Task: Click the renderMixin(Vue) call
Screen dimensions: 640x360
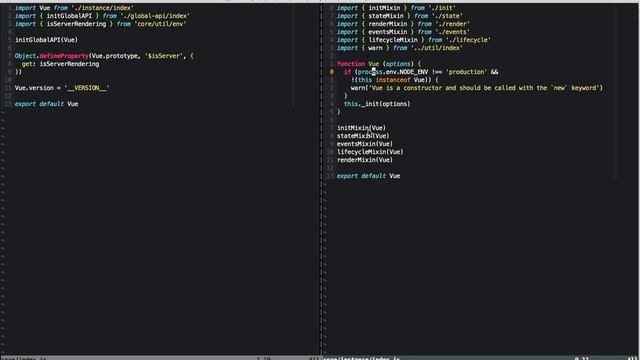Action: pos(364,160)
